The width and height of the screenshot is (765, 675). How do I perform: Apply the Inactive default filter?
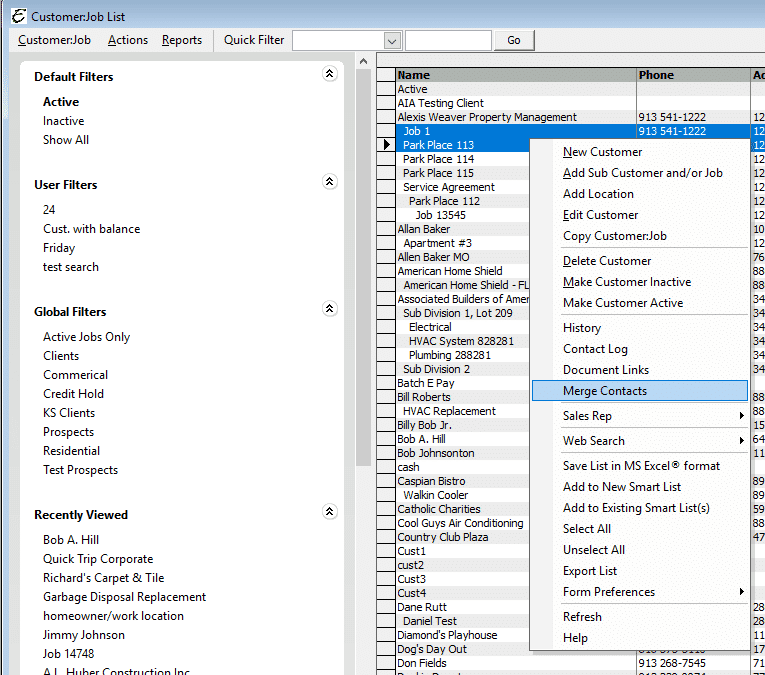(x=63, y=121)
